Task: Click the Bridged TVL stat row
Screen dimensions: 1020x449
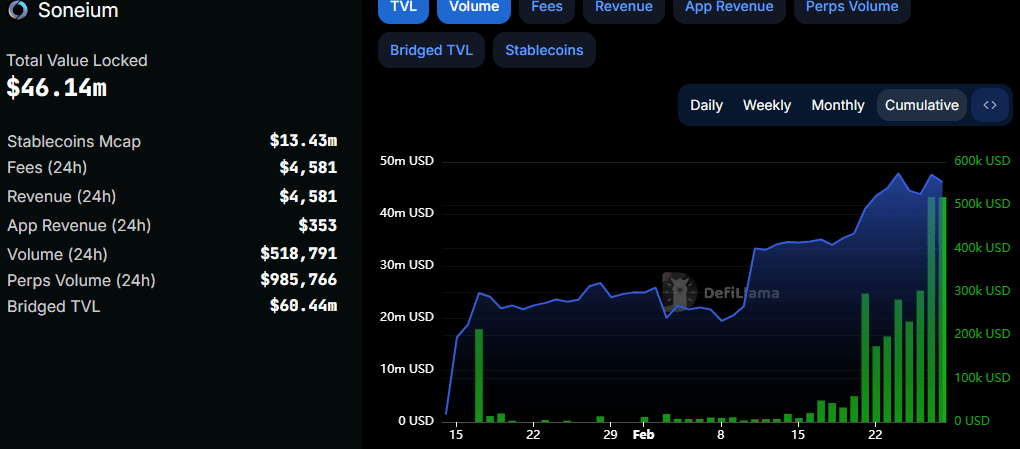Action: (171, 306)
